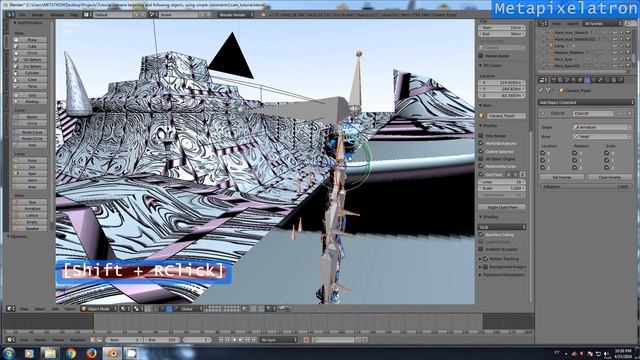Toggle World Background checkbox
Image resolution: width=640 pixels, height=360 pixels.
coord(481,143)
